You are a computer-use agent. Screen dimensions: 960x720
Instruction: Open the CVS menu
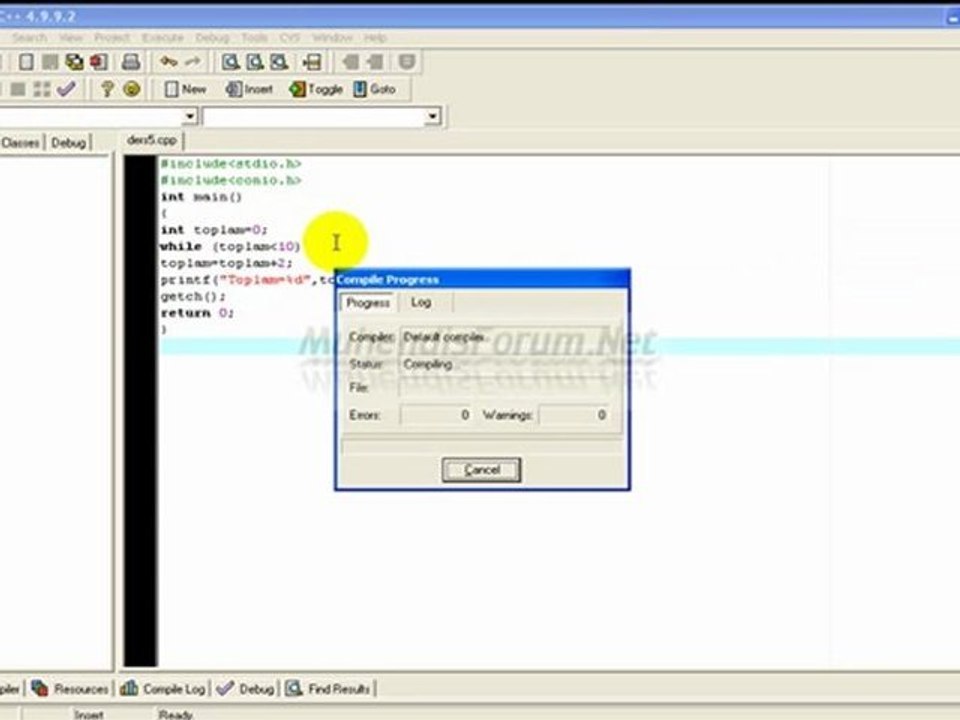coord(290,38)
